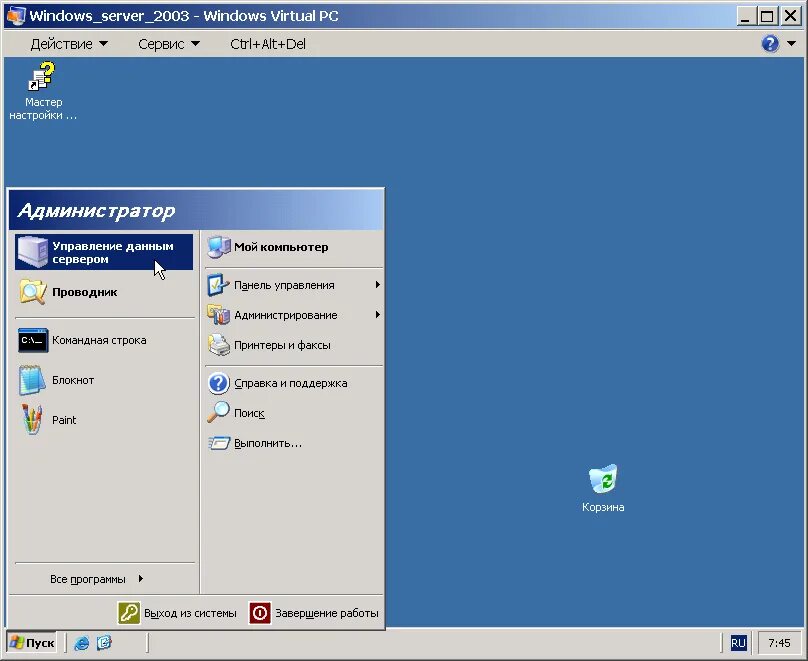
Task: Click the Пуск start button
Action: (x=32, y=642)
